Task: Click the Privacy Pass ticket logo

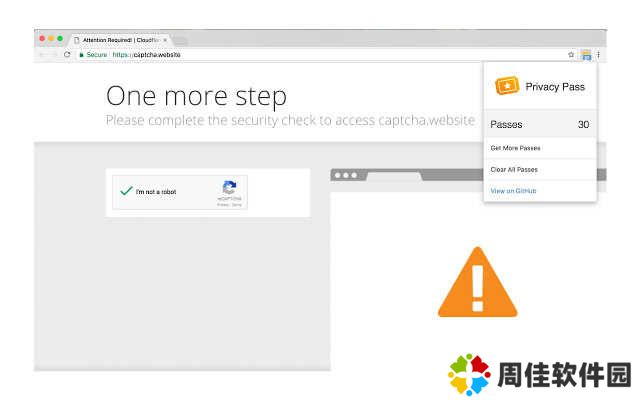Action: coord(507,86)
